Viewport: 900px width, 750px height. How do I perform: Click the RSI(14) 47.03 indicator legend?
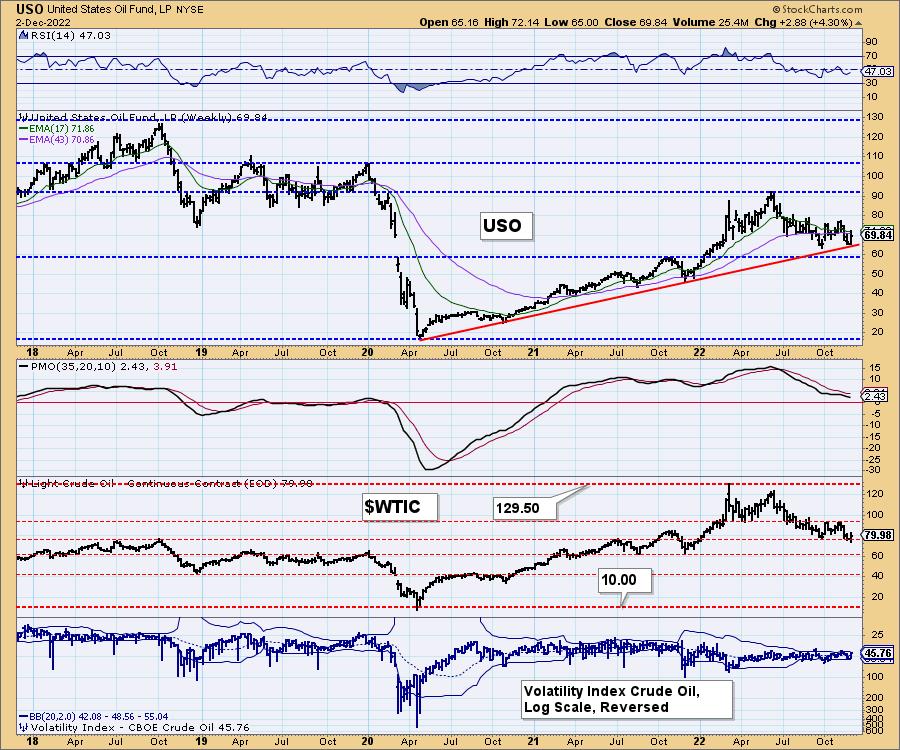(x=65, y=35)
